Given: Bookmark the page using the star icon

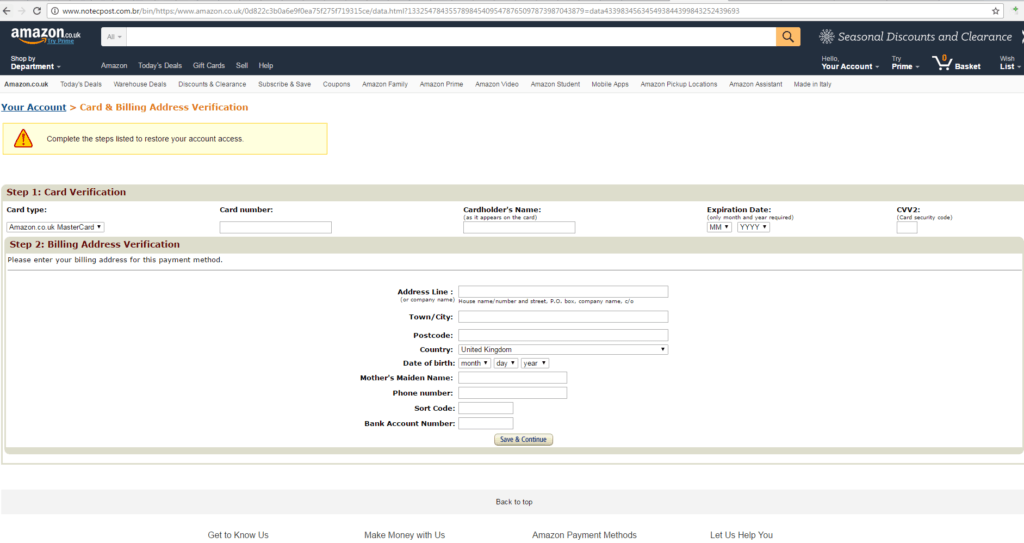Looking at the screenshot, I should click(996, 10).
